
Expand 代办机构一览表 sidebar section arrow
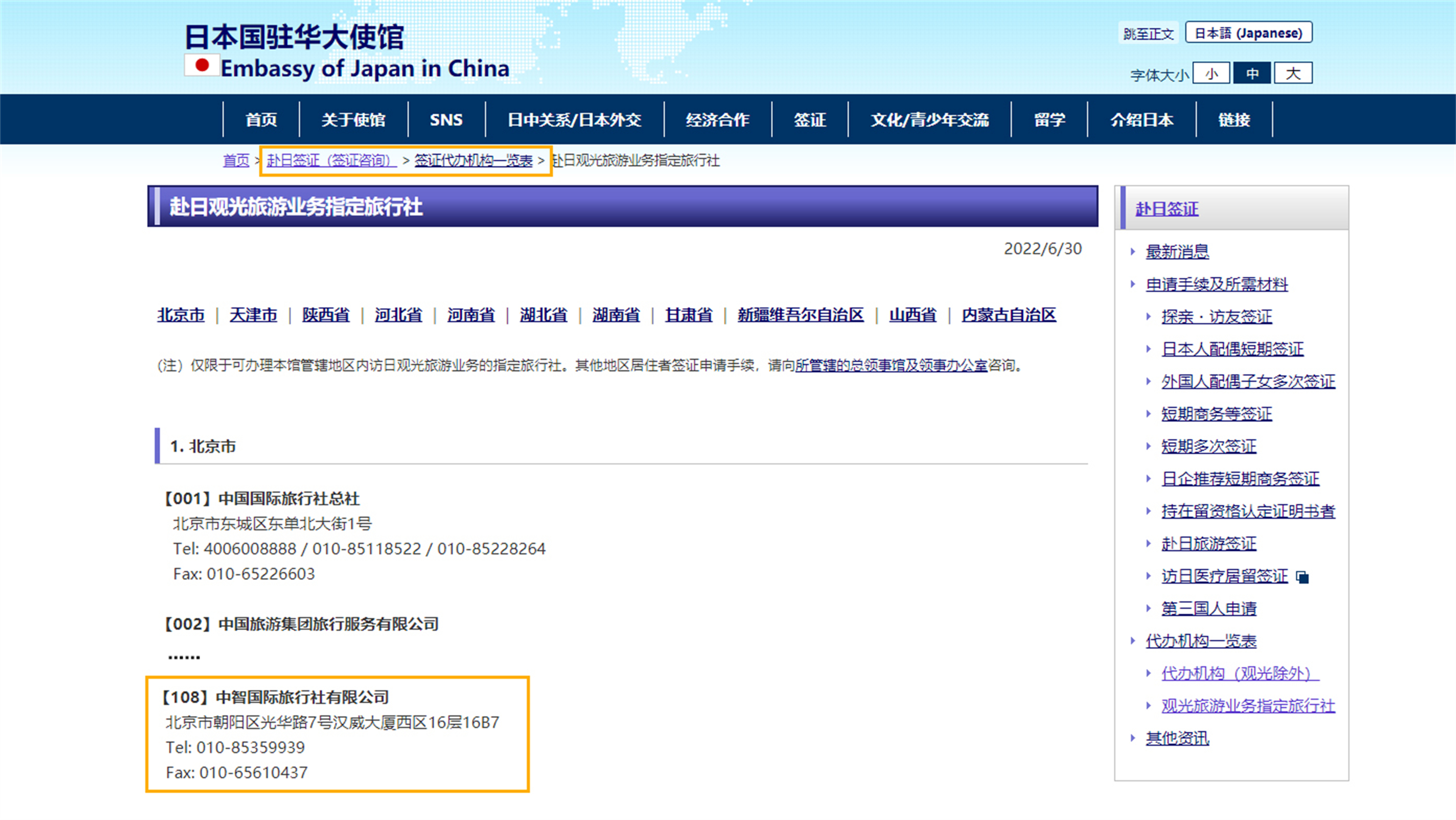[x=1133, y=641]
